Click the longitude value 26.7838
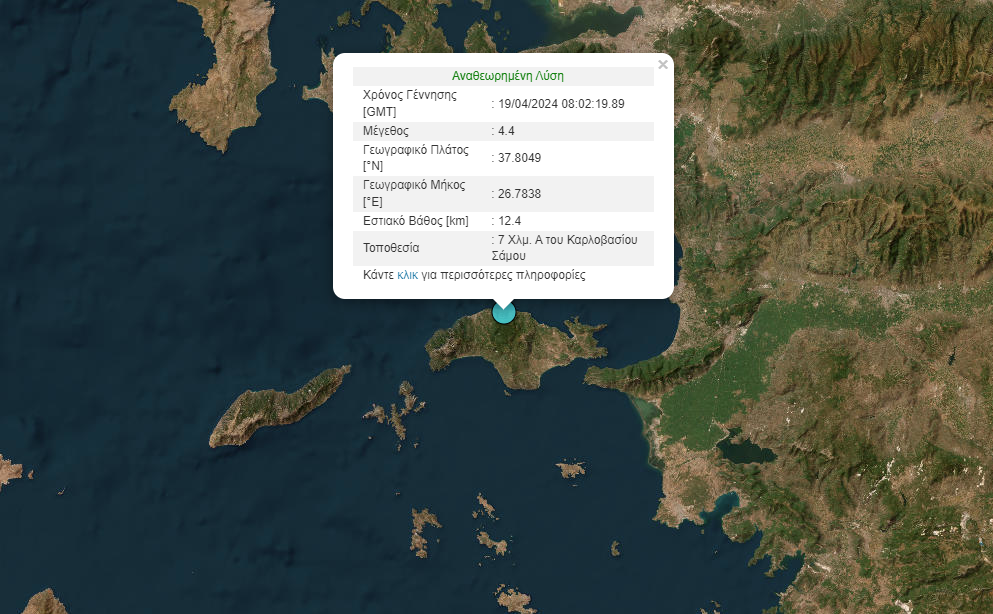 pyautogui.click(x=520, y=193)
